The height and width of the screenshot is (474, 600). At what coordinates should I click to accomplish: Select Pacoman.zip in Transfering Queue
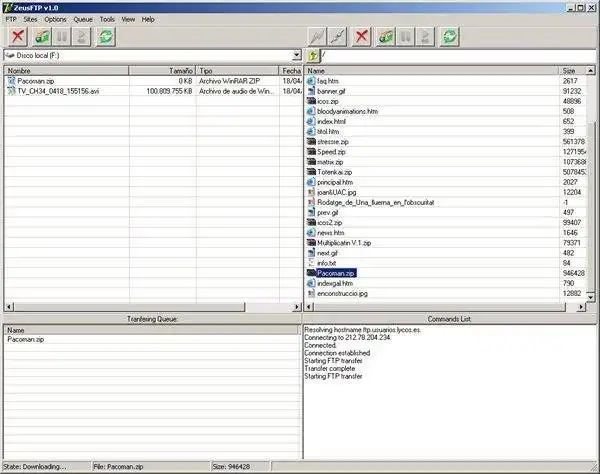point(26,339)
